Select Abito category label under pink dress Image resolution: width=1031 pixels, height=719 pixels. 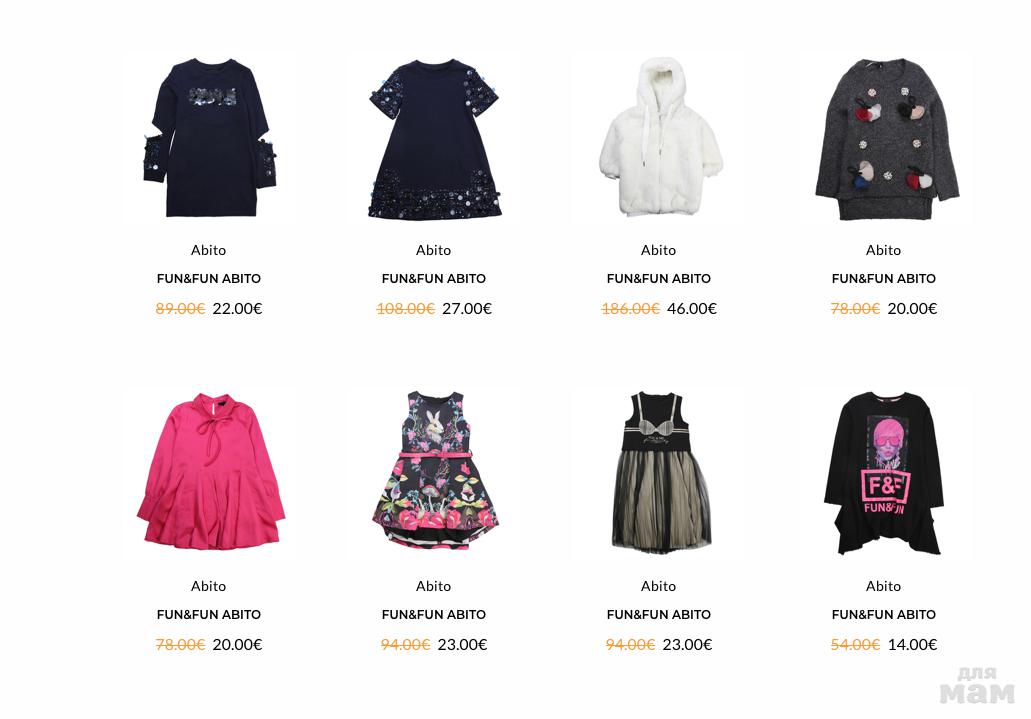pyautogui.click(x=208, y=586)
